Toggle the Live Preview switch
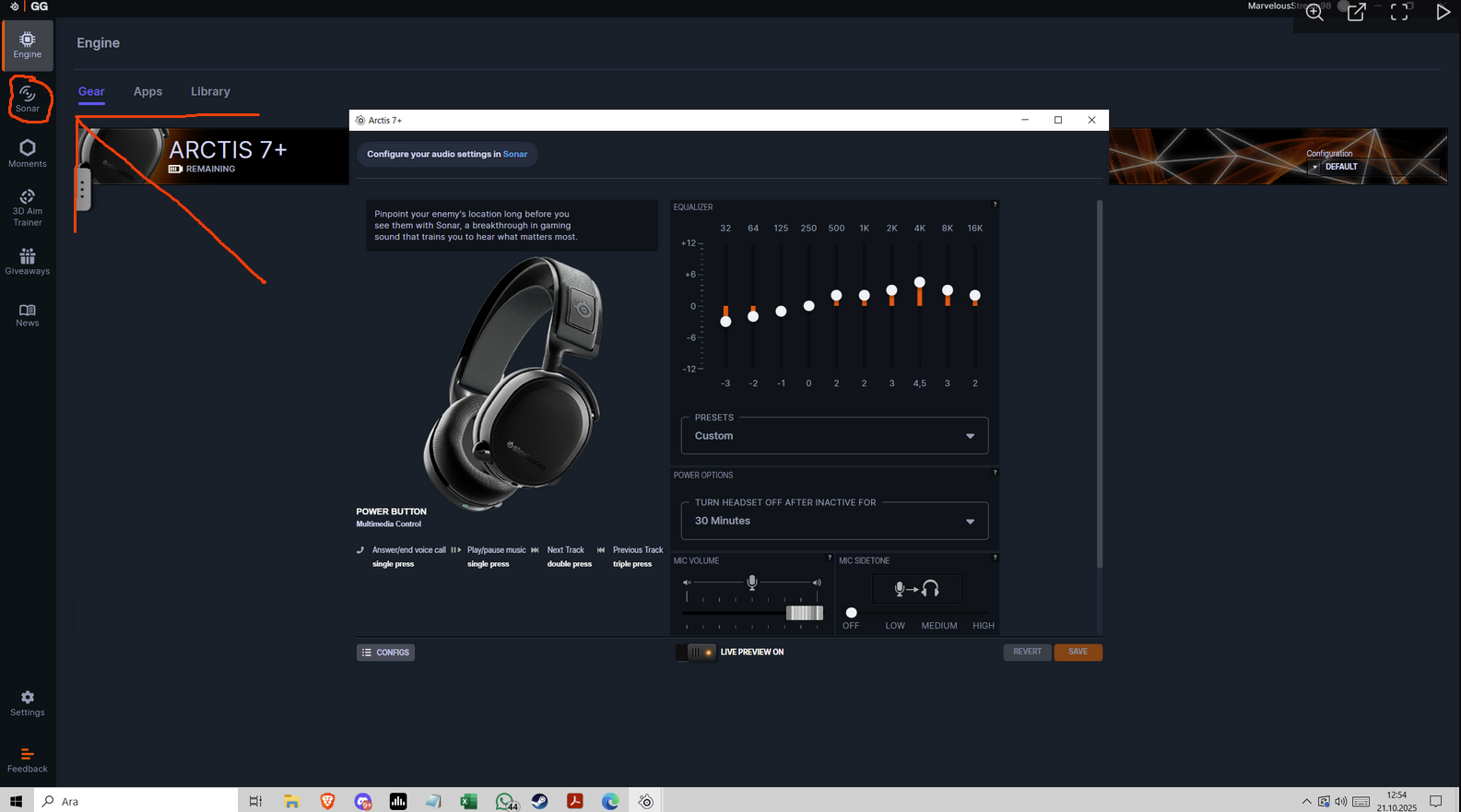This screenshot has height=812, width=1461. pyautogui.click(x=696, y=653)
